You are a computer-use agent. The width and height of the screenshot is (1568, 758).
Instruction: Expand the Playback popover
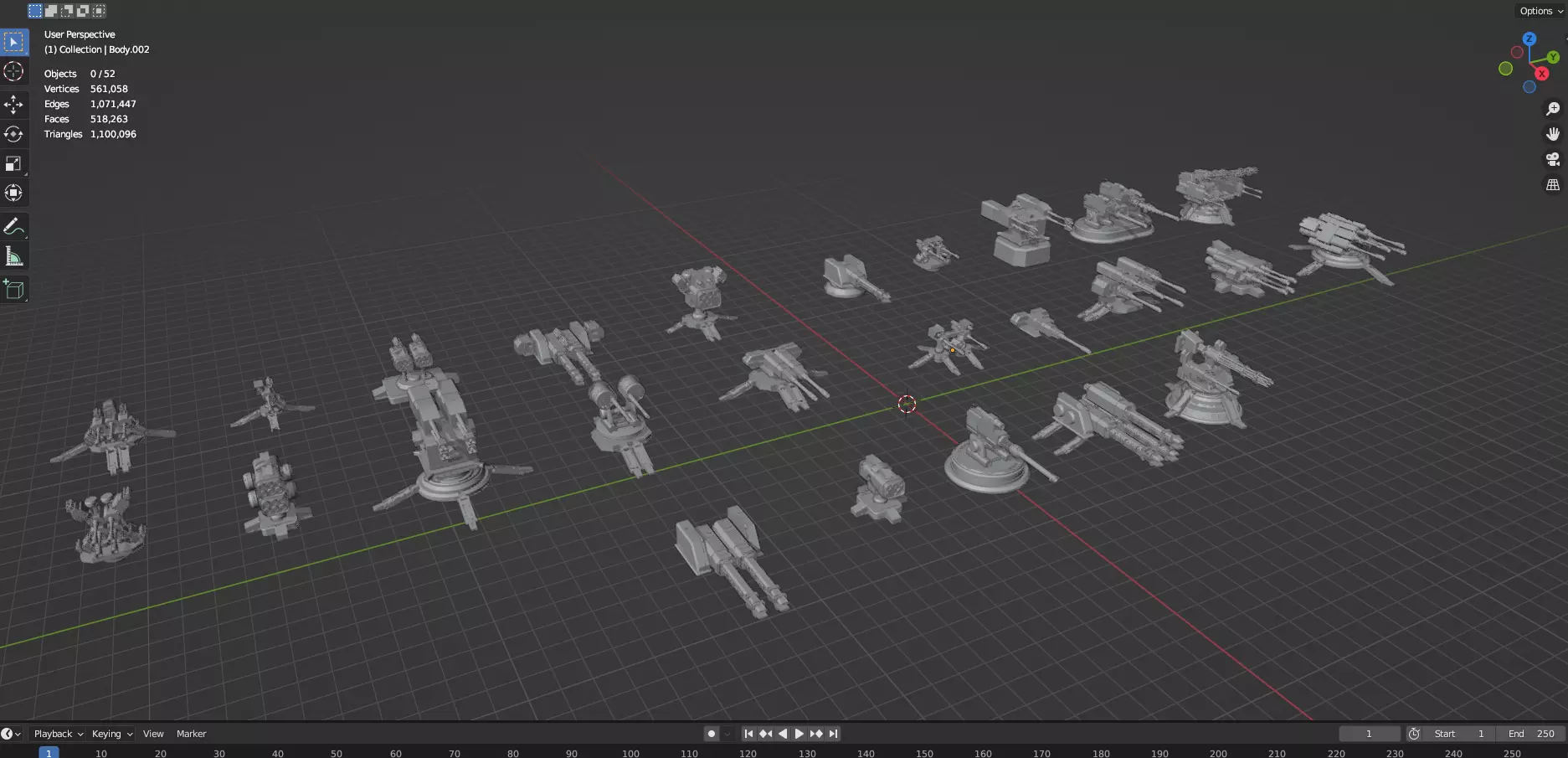[x=59, y=734]
